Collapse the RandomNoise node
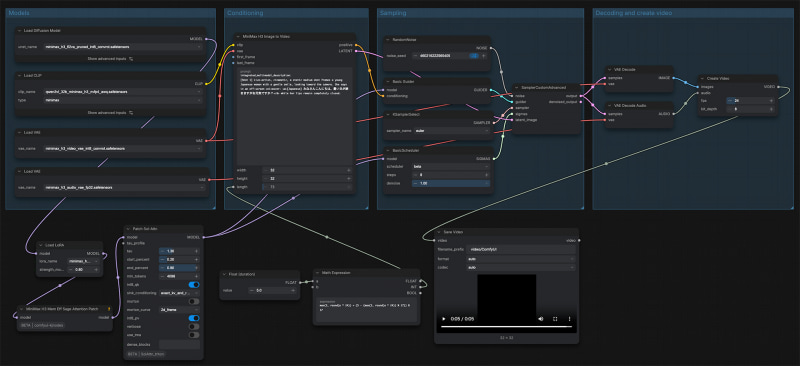 [x=389, y=39]
